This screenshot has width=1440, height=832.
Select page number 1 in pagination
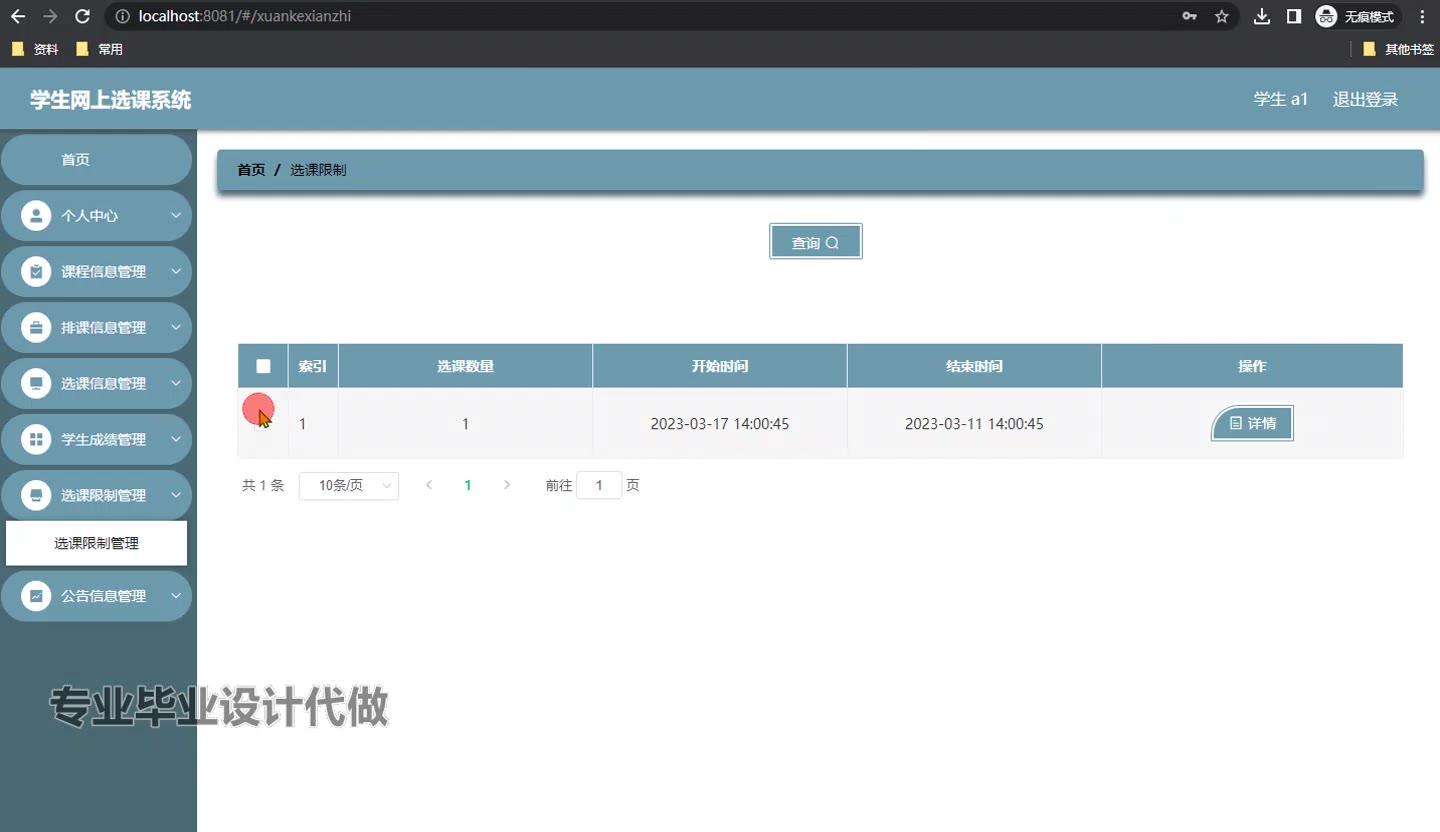point(468,485)
